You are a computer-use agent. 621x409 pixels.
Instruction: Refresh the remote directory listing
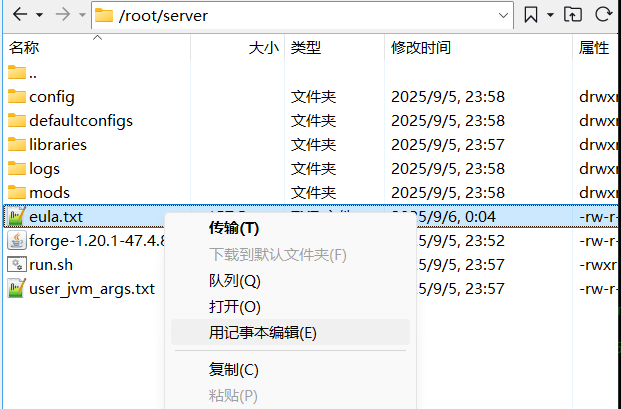604,15
